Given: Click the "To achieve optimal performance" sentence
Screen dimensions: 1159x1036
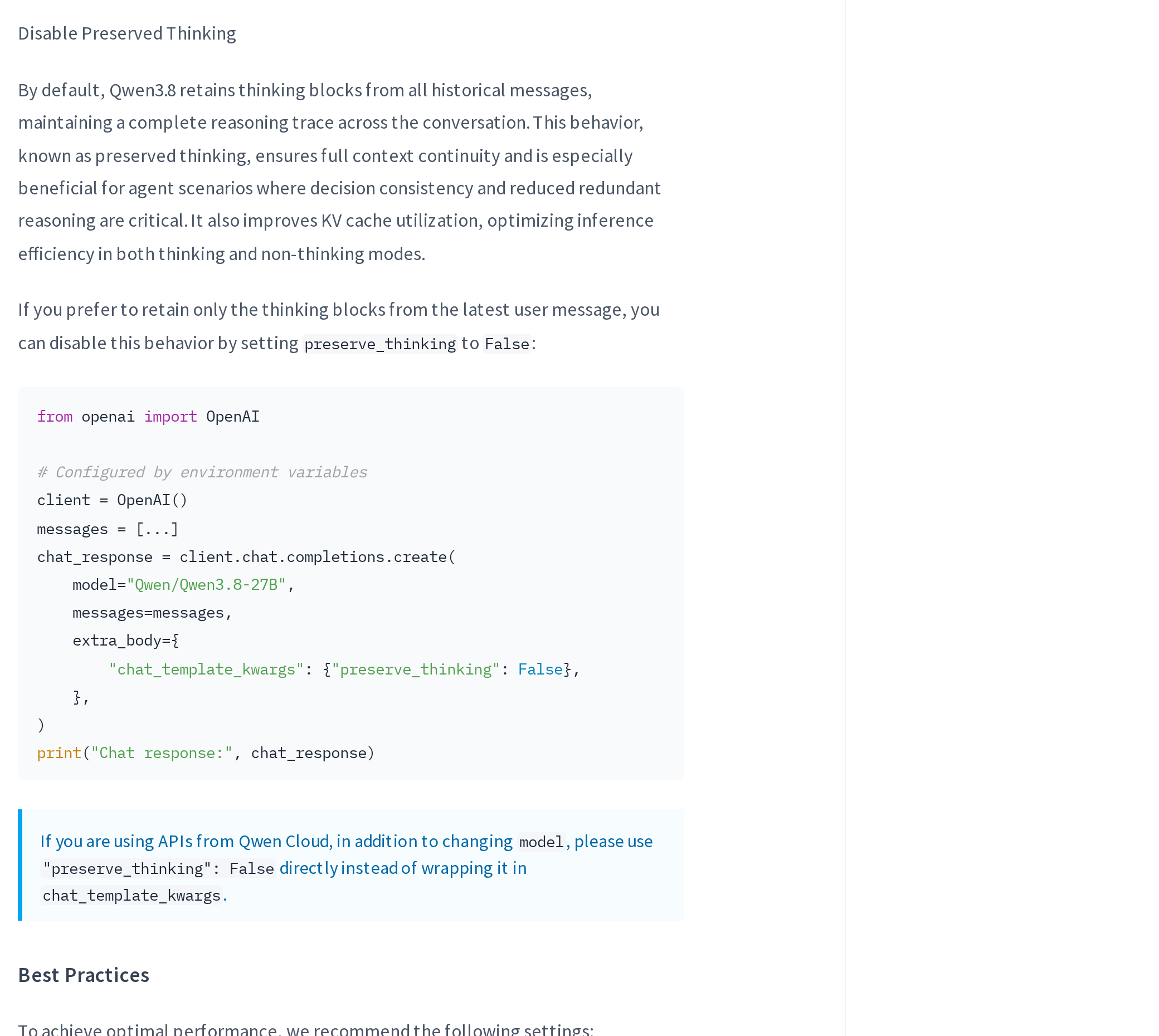Looking at the screenshot, I should (306, 1029).
